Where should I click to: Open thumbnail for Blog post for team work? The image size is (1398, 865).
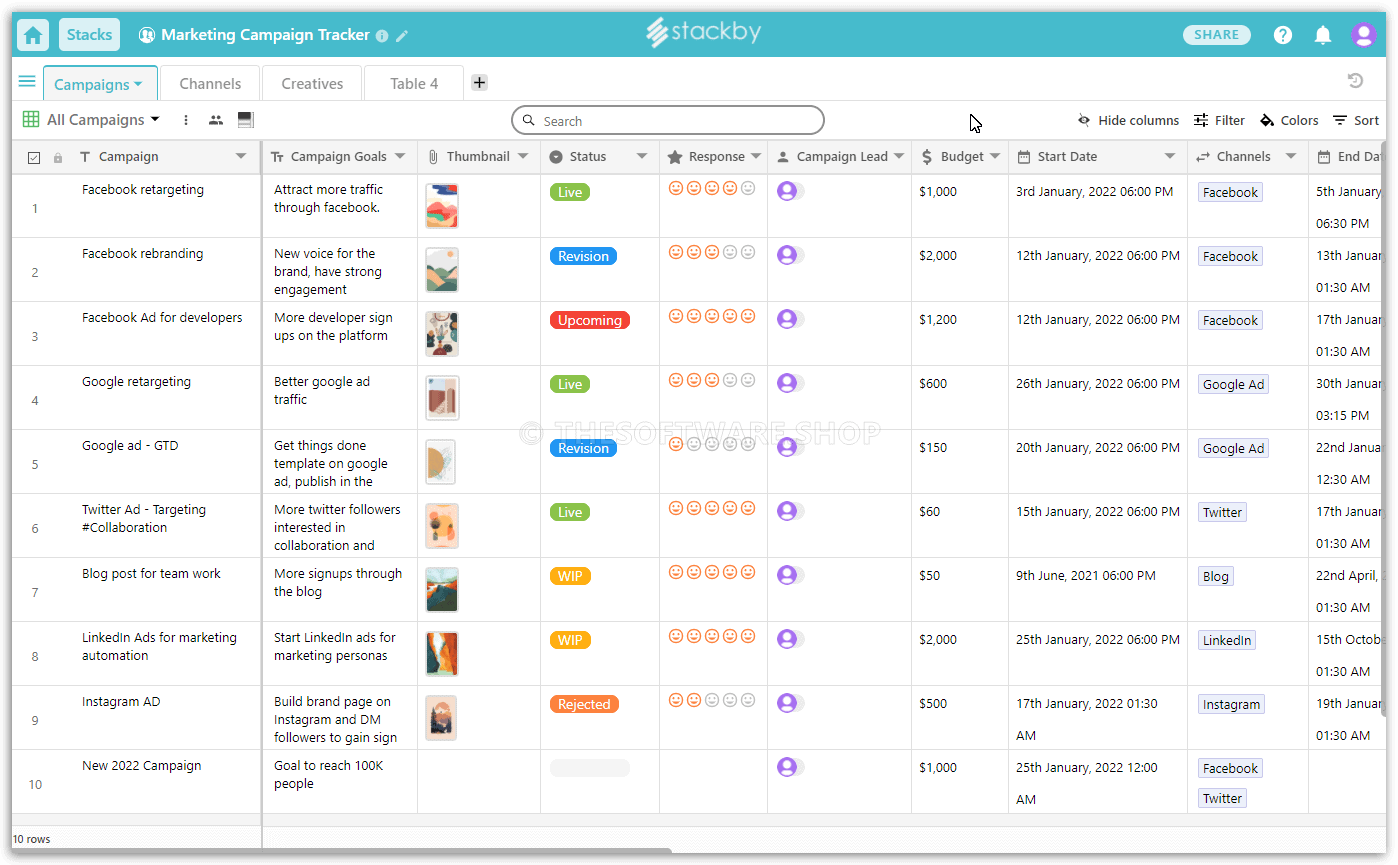[x=441, y=590]
